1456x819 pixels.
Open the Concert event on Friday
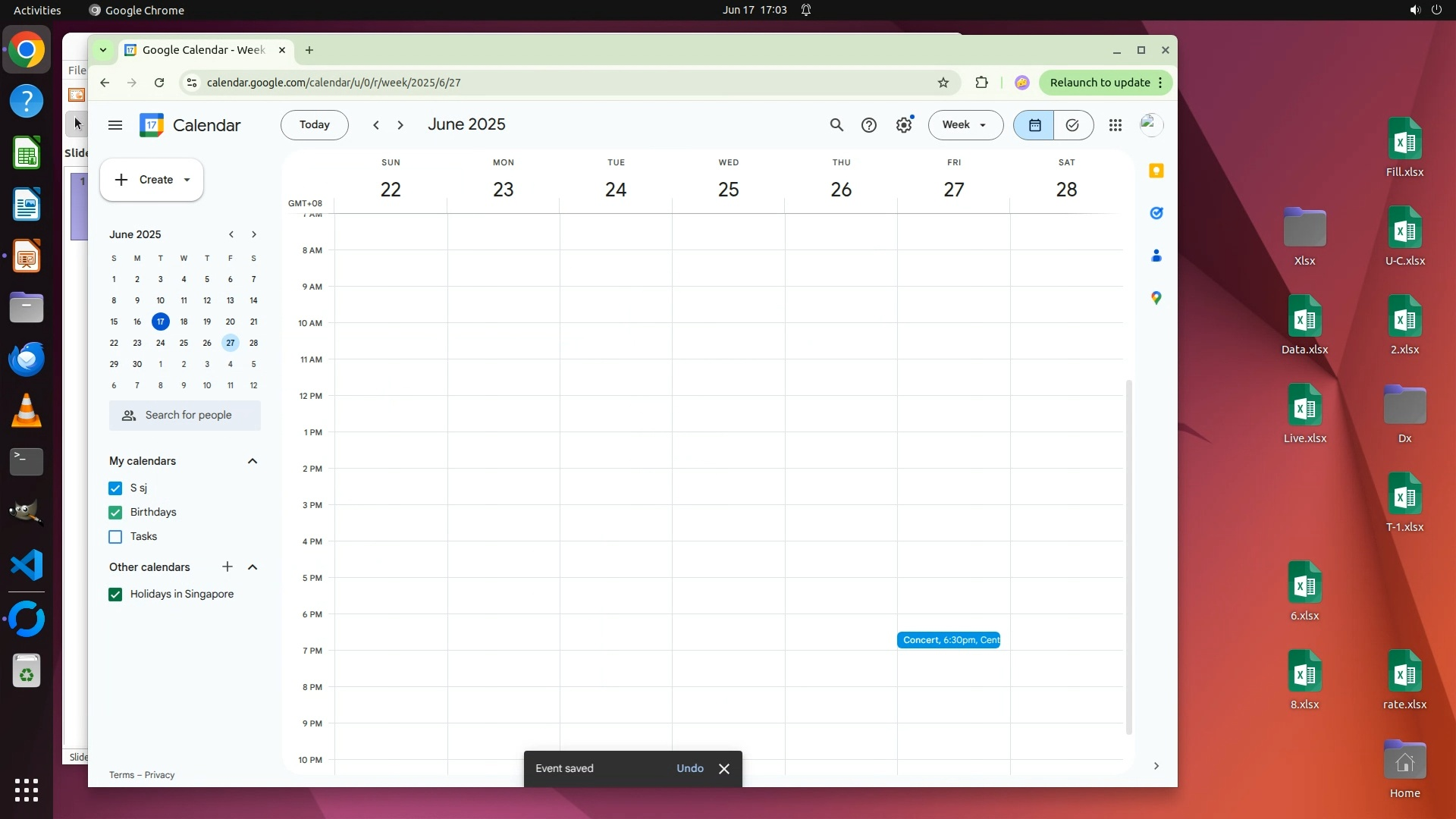click(x=948, y=640)
